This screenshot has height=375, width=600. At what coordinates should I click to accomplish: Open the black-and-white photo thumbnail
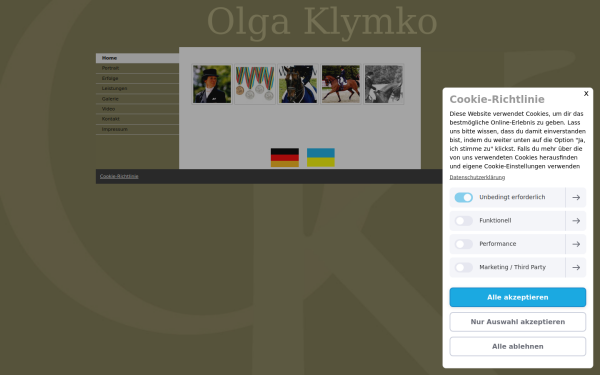coord(384,84)
